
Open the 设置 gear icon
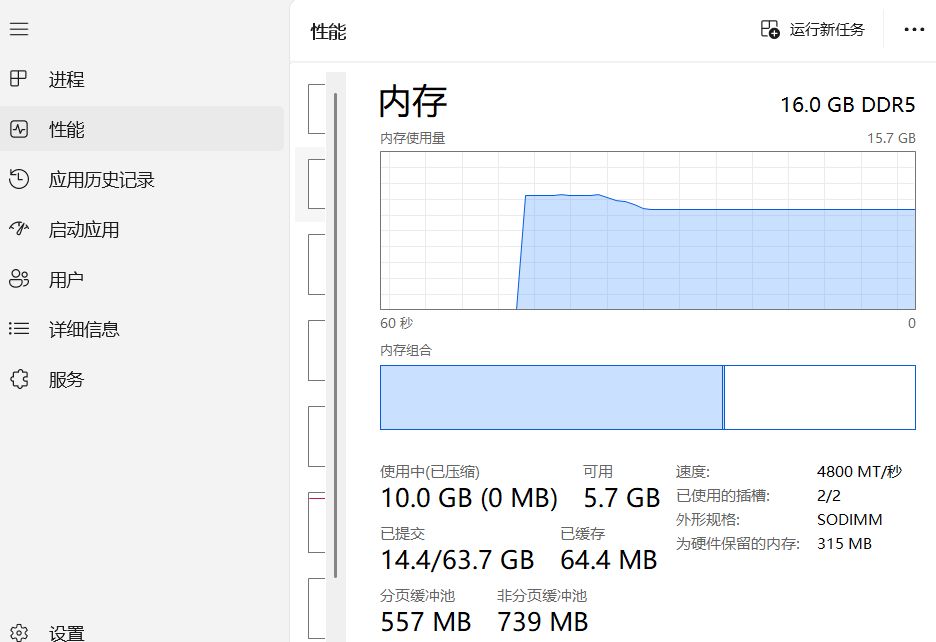click(x=19, y=632)
